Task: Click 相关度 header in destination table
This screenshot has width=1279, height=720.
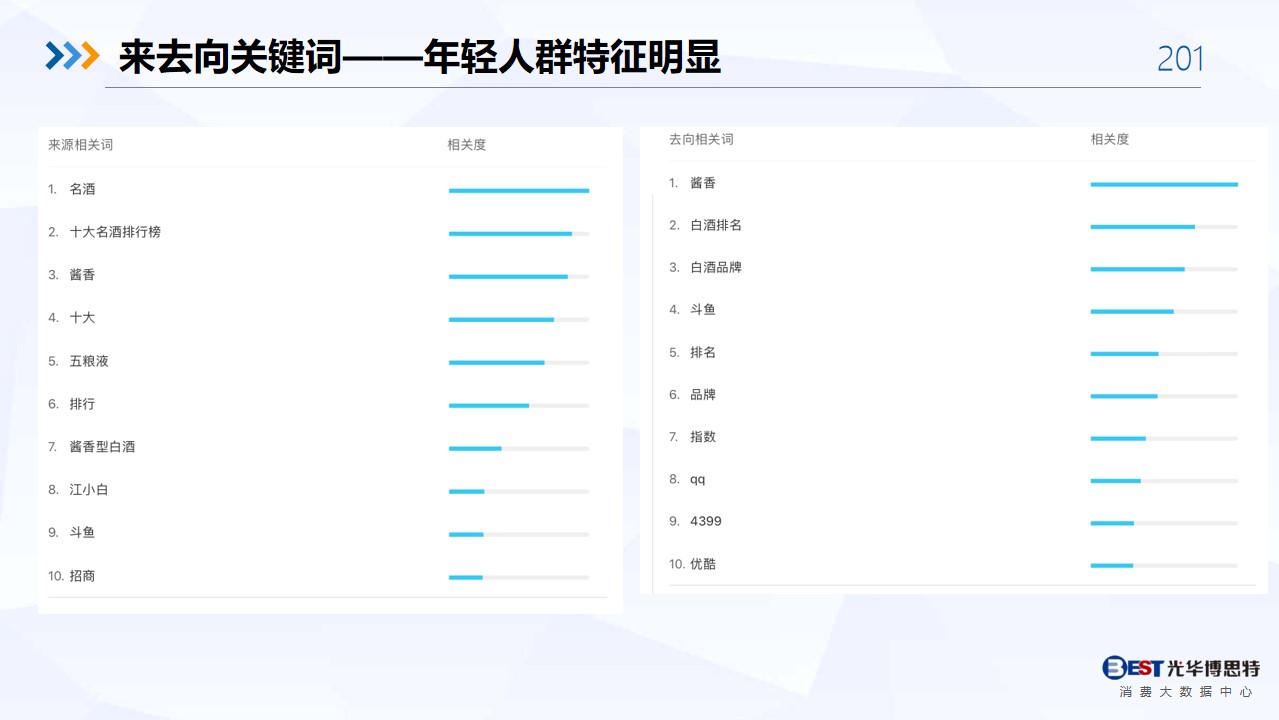Action: point(1110,139)
